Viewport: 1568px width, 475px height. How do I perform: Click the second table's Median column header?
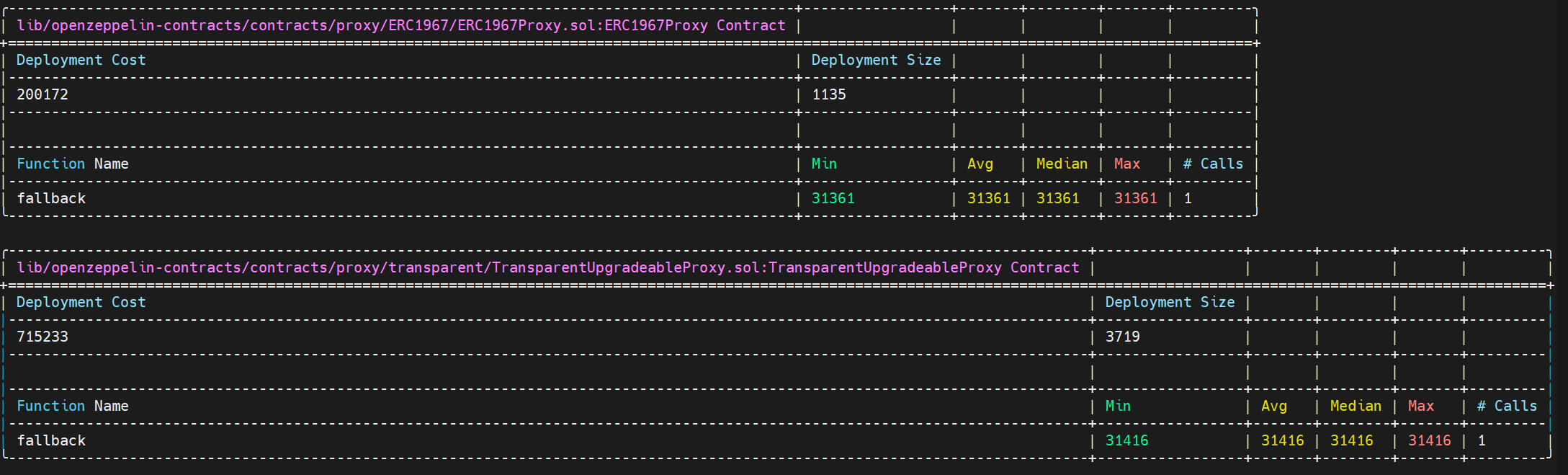click(1356, 406)
